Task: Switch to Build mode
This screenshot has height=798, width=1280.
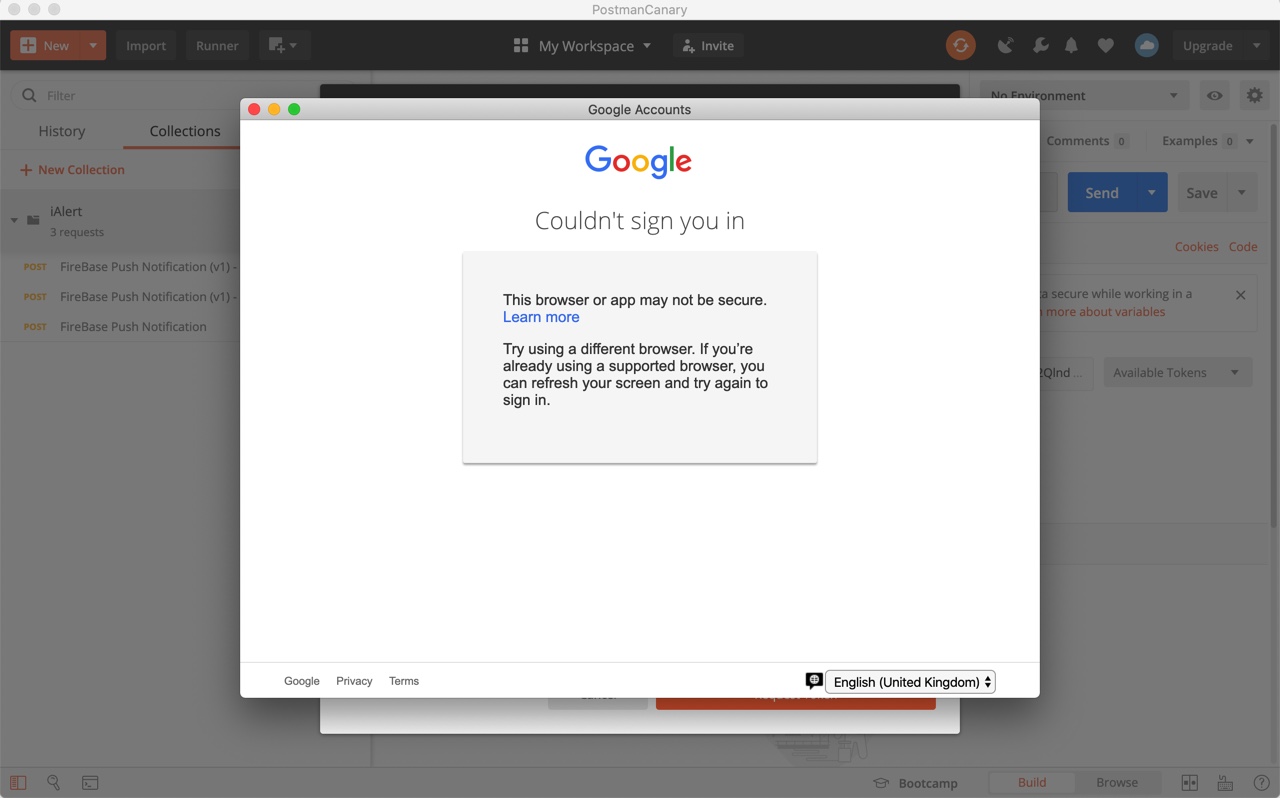Action: [x=1031, y=782]
